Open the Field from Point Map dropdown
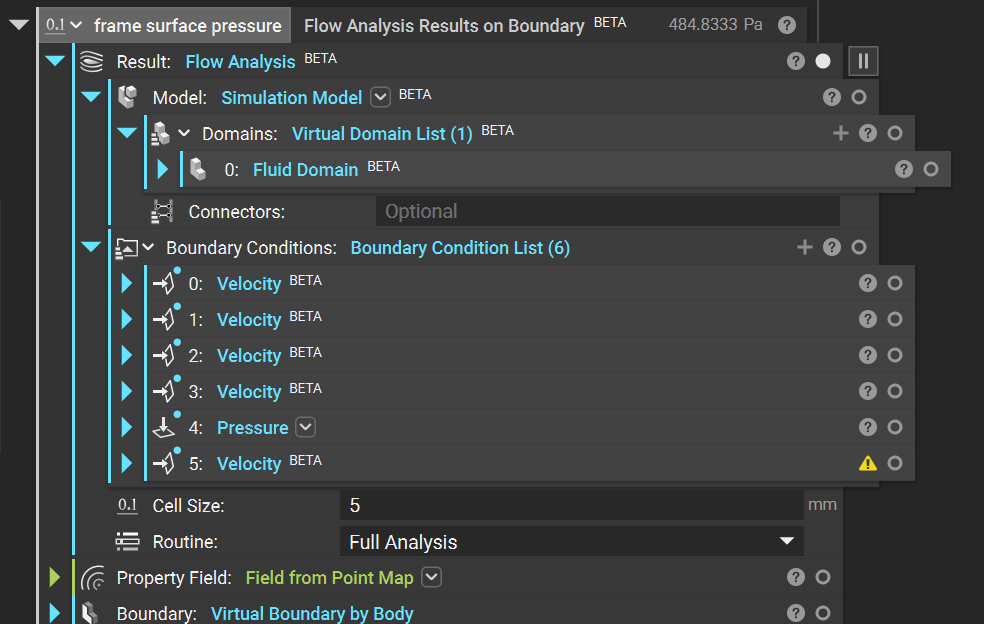 pyautogui.click(x=432, y=577)
